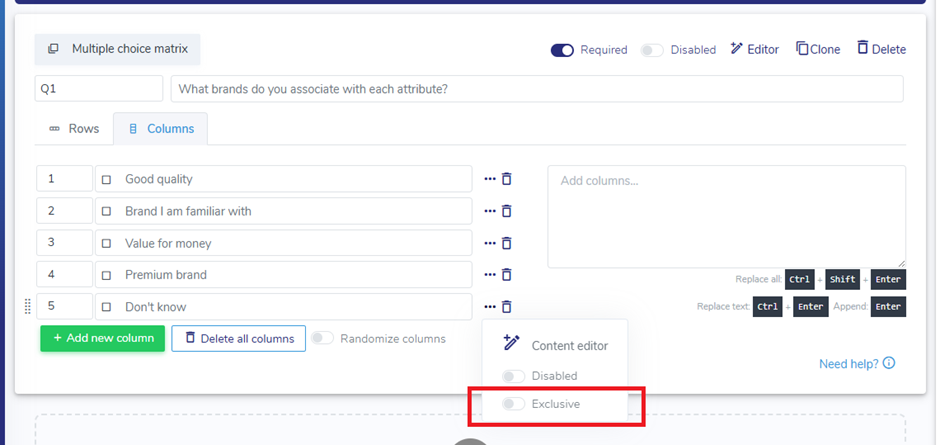The height and width of the screenshot is (445, 940).
Task: Open the Multiple choice matrix type selector
Action: (117, 49)
